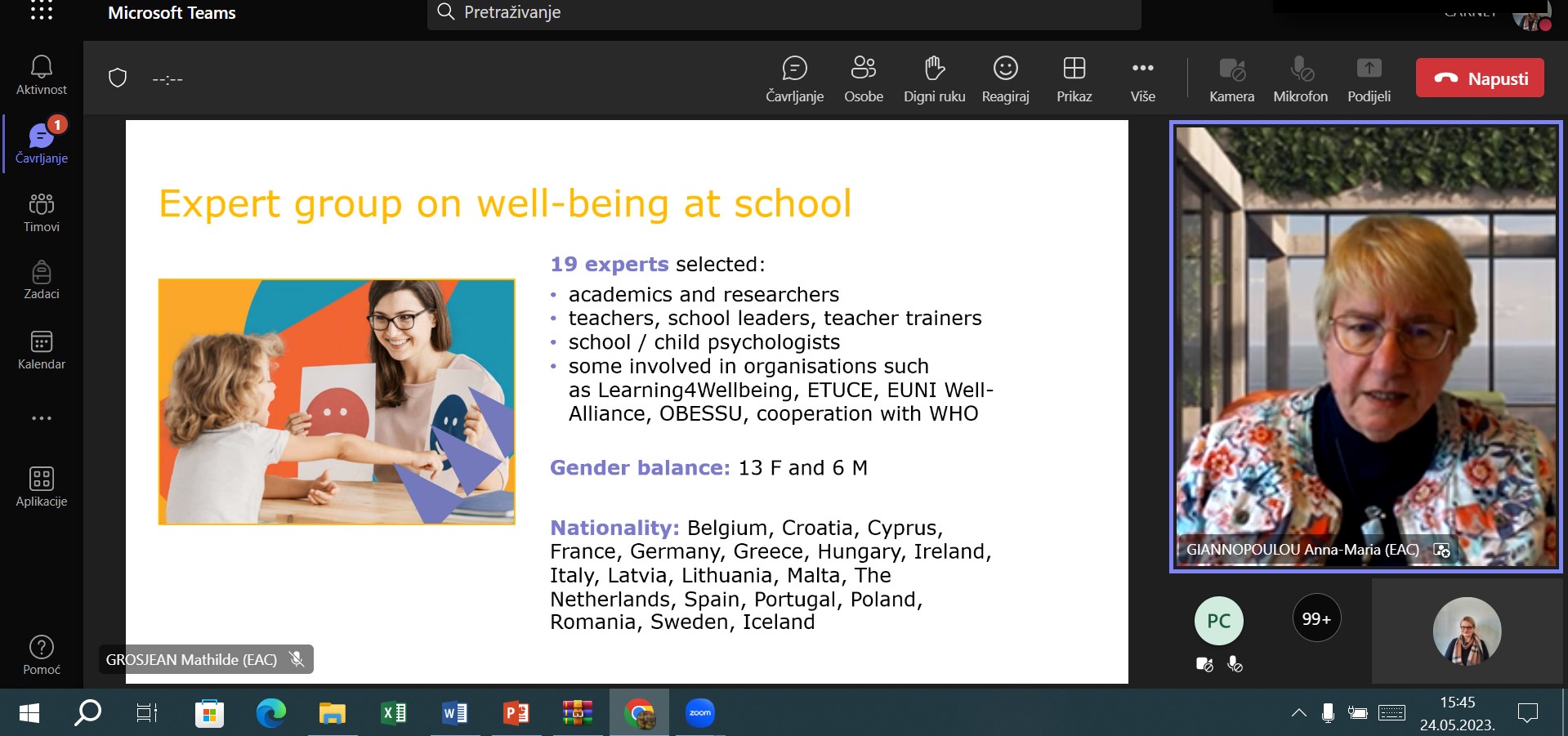Open Windows Start menu
Viewport: 1568px width, 736px height.
[x=29, y=713]
